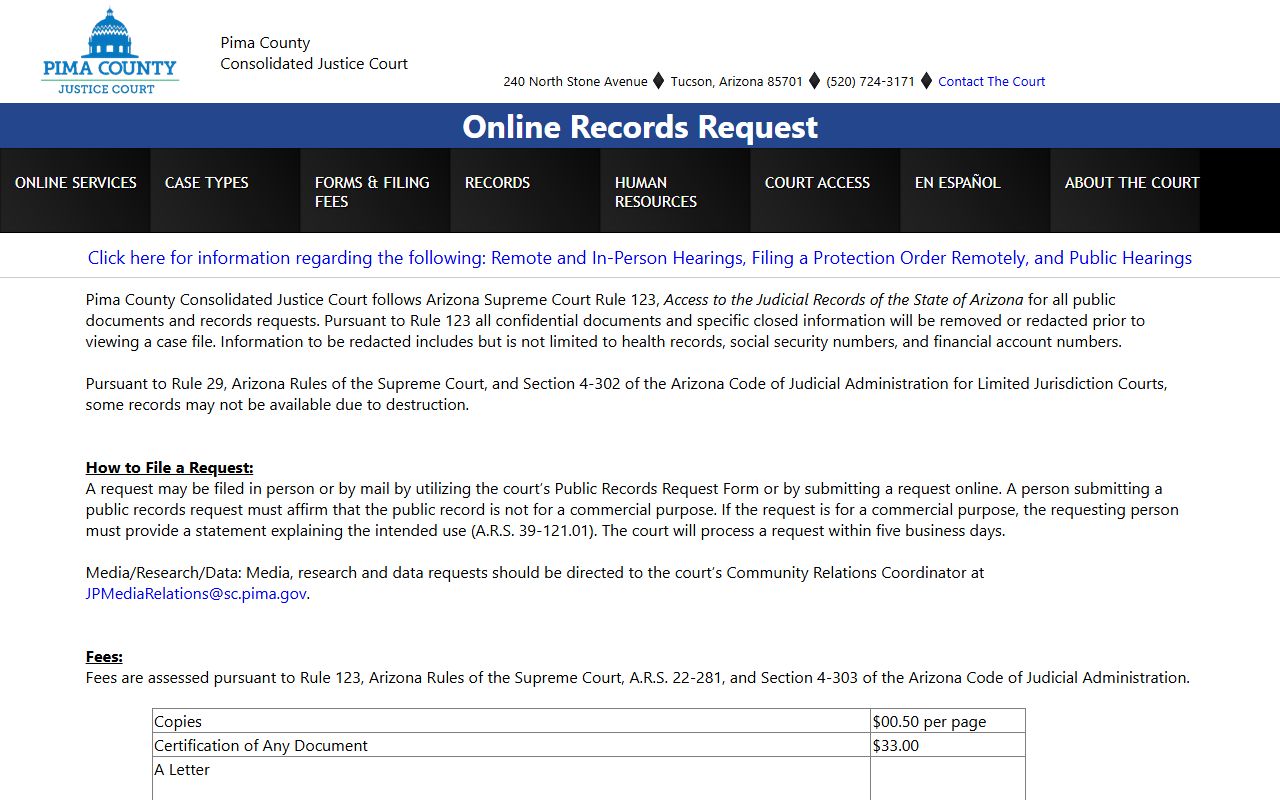Click the 'Fees:' heading
1280x800 pixels.
(104, 657)
